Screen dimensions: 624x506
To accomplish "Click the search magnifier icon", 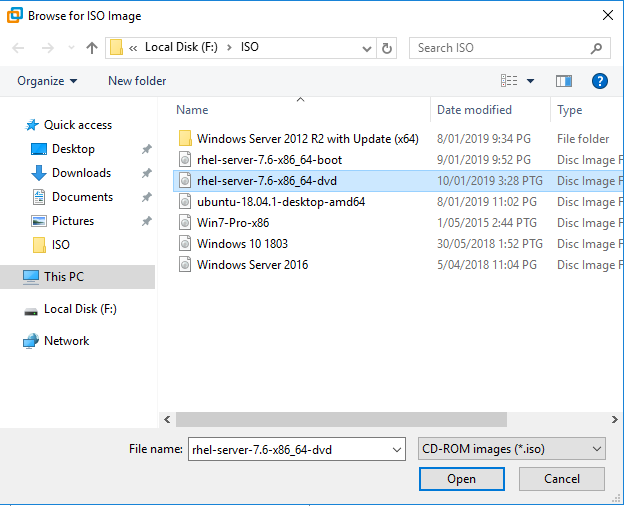I will pos(596,49).
